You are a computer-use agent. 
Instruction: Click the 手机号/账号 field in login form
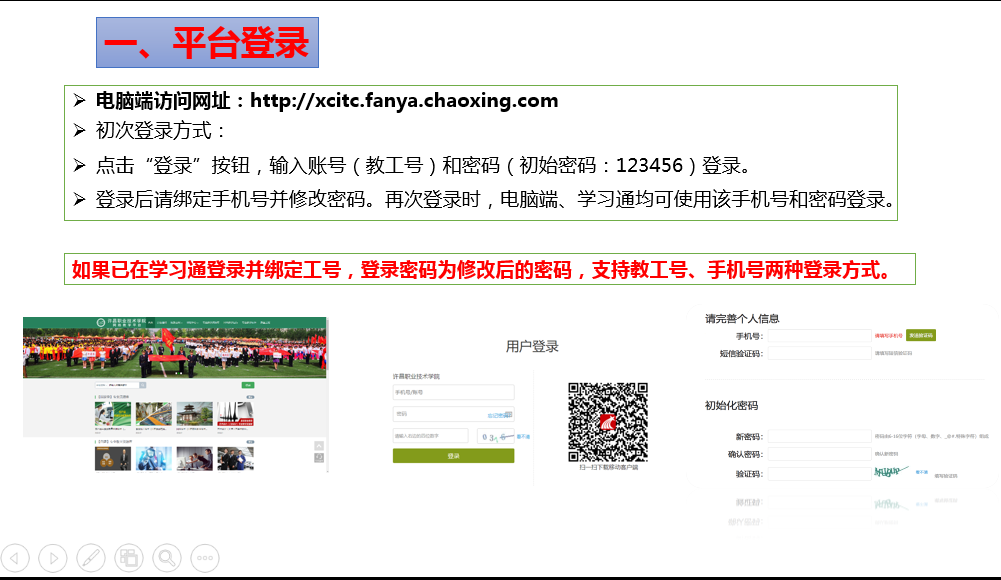453,392
